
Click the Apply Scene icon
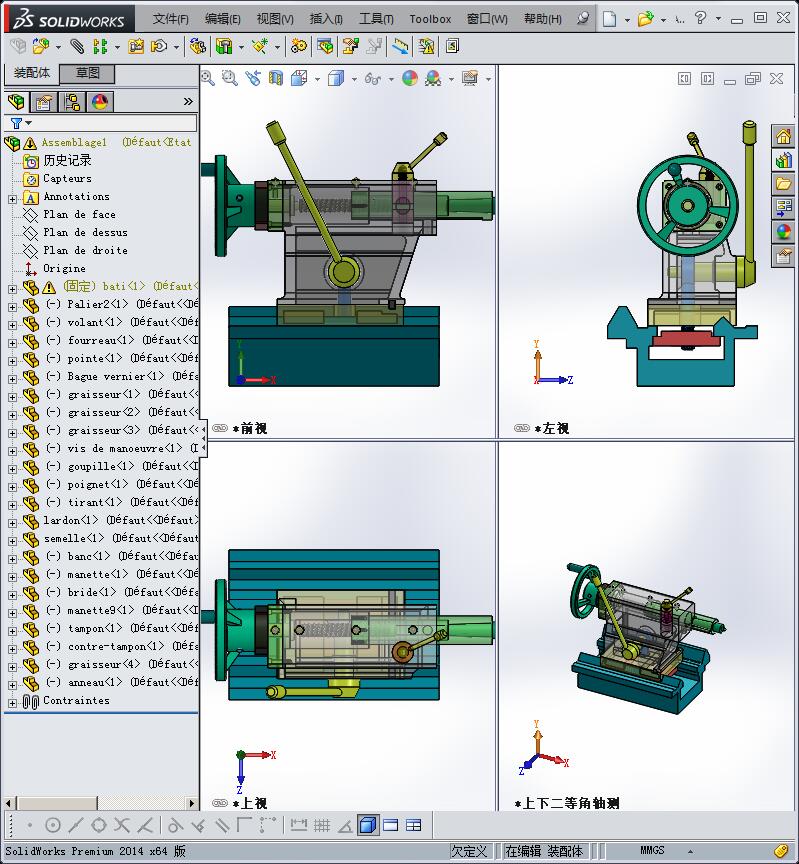coord(433,78)
